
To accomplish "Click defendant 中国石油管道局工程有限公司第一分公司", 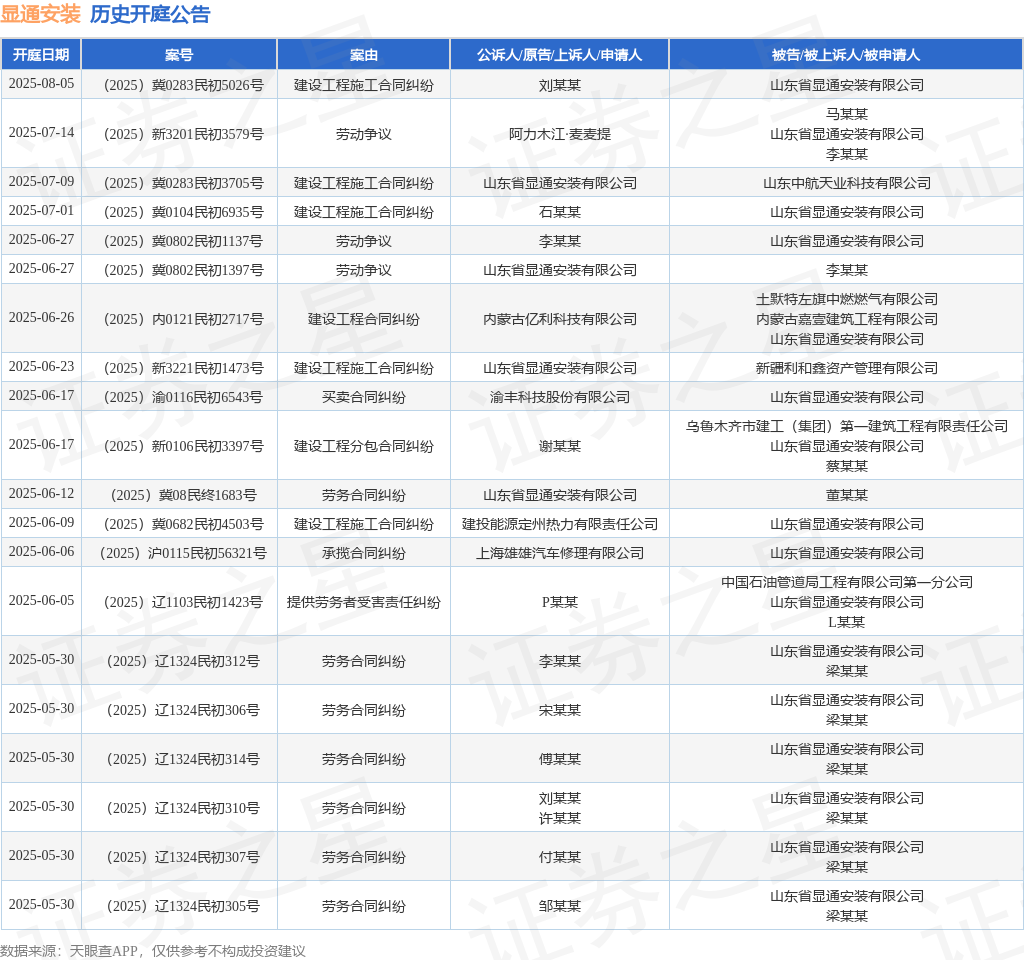I will coord(846,582).
